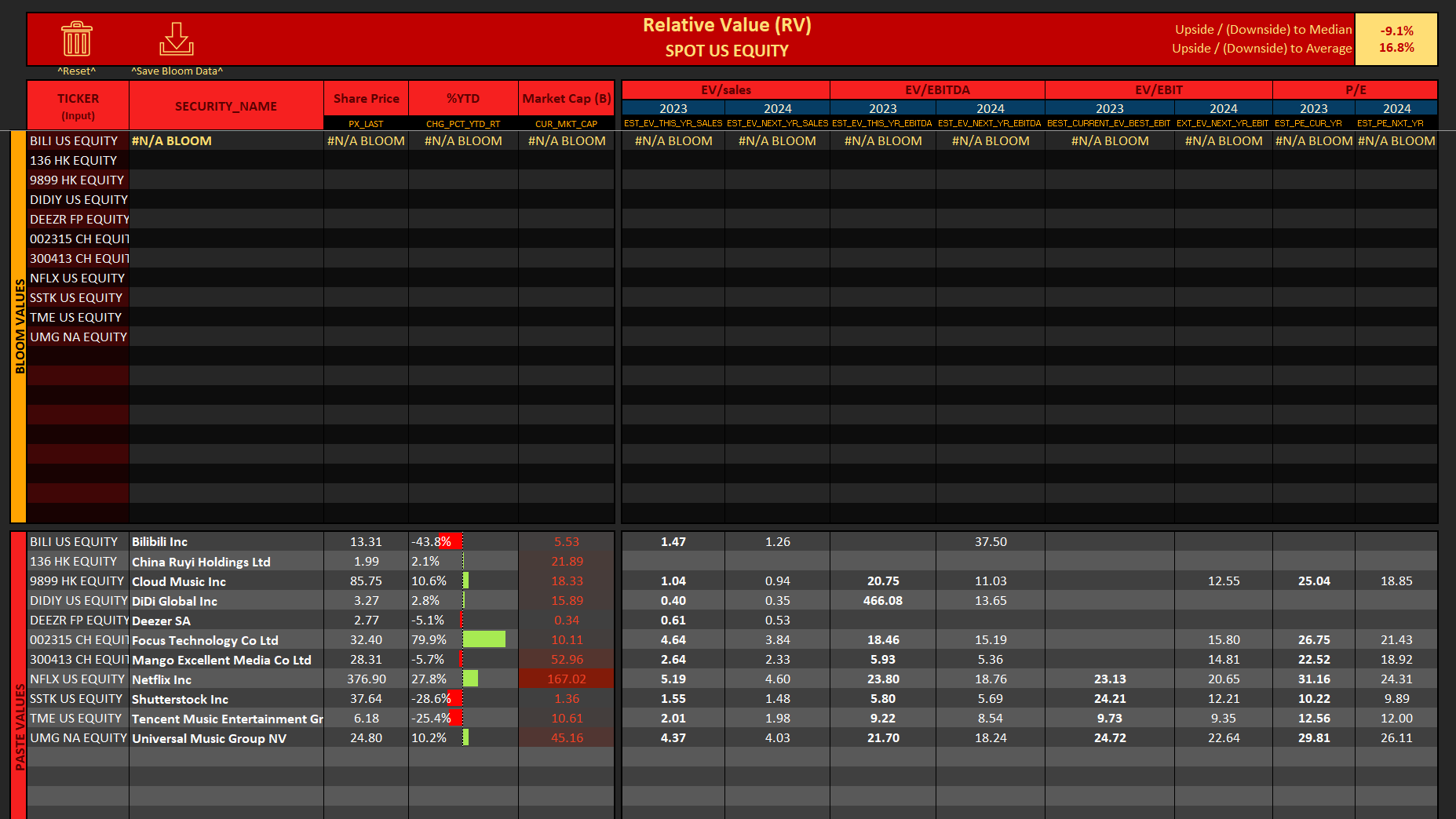Click the Focus Technology 79.9% YTD bar cell
Viewport: 1456px width, 819px height.
(463, 640)
